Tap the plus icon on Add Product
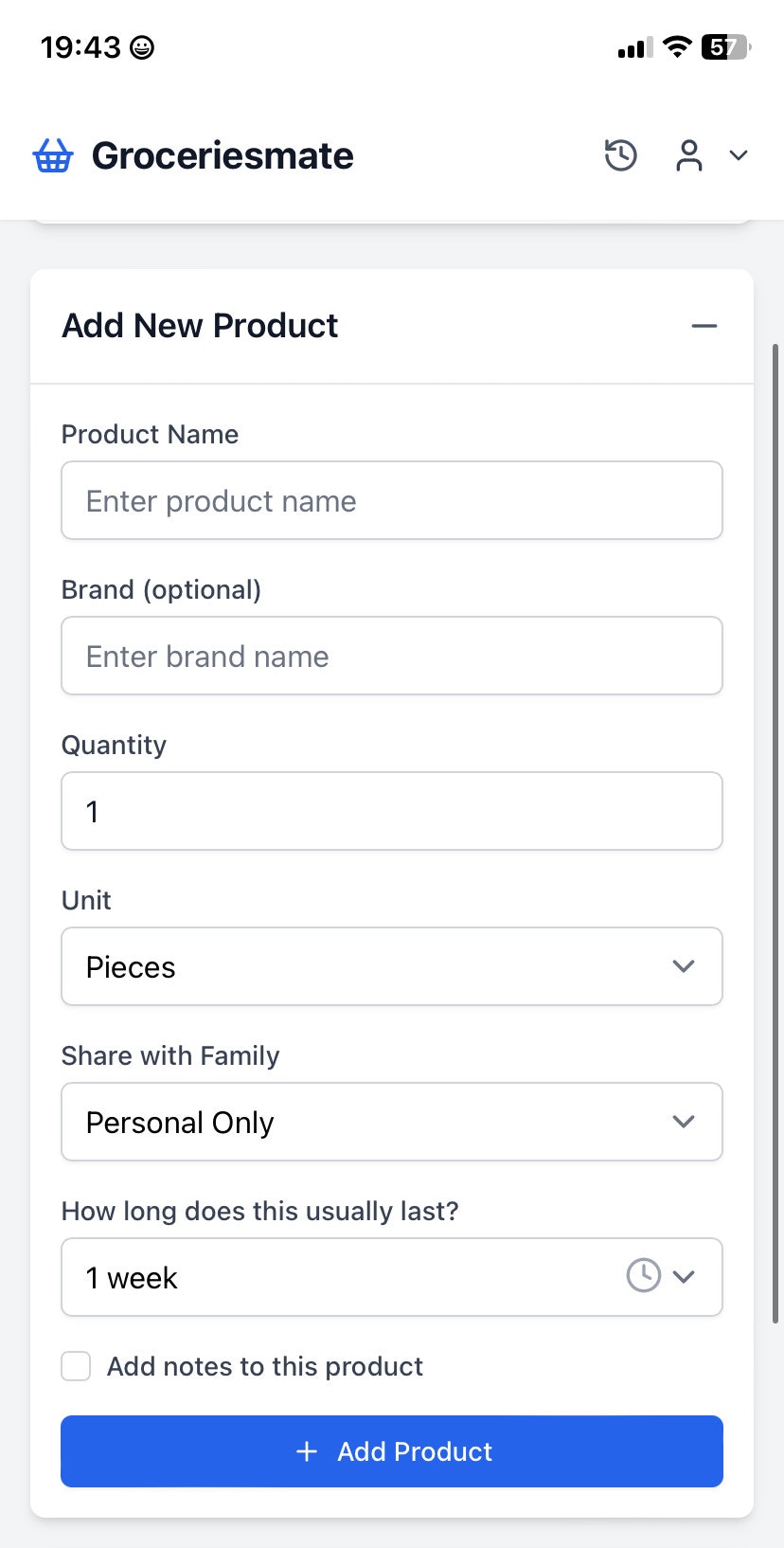 [307, 1451]
